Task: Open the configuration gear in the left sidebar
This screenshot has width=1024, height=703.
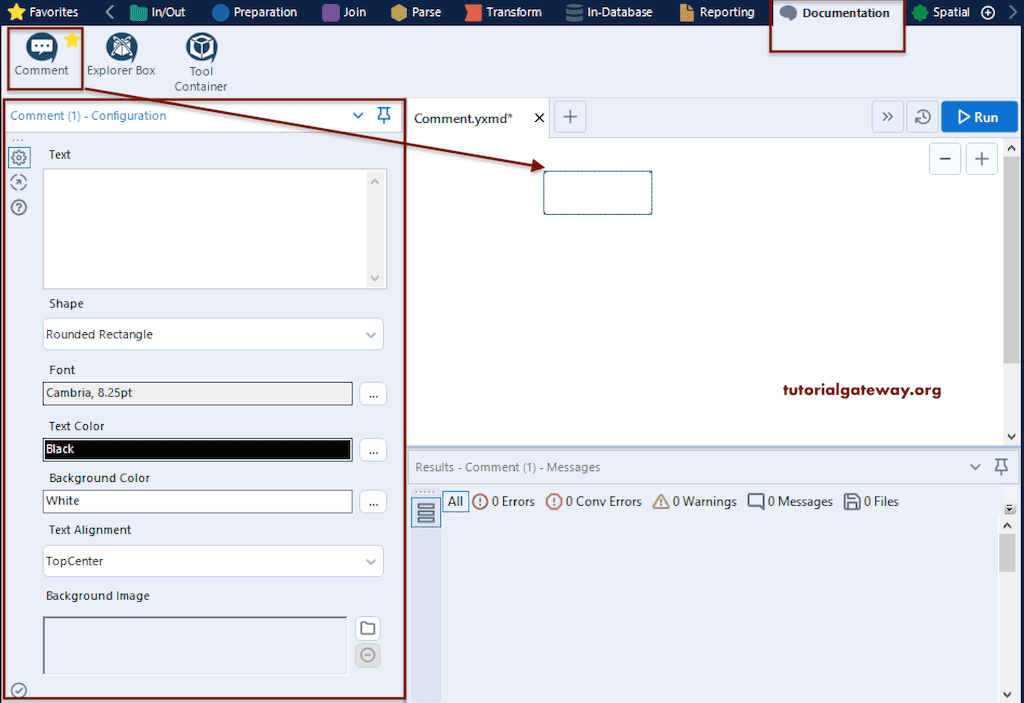Action: (18, 157)
